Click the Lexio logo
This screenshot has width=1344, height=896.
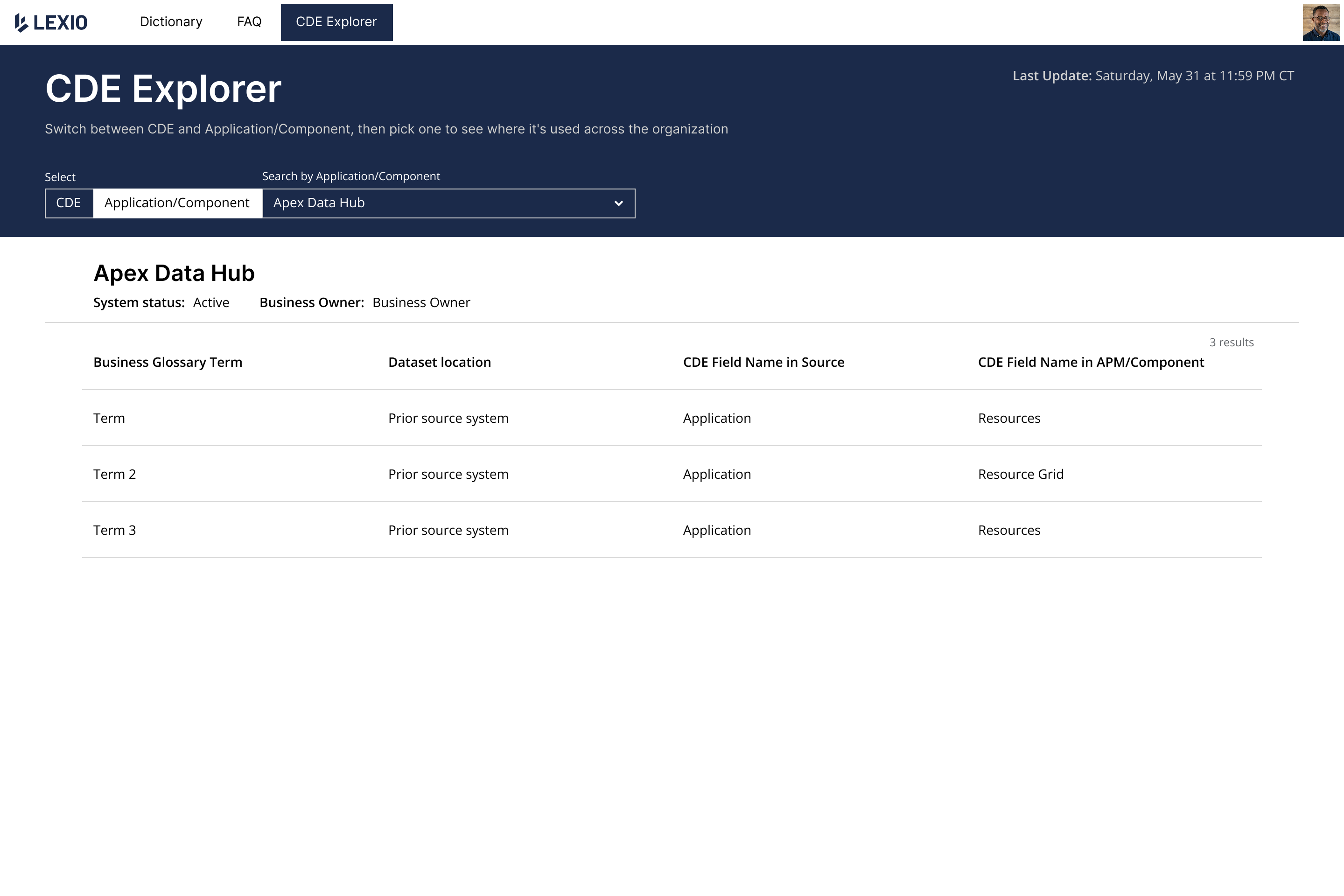pyautogui.click(x=51, y=22)
